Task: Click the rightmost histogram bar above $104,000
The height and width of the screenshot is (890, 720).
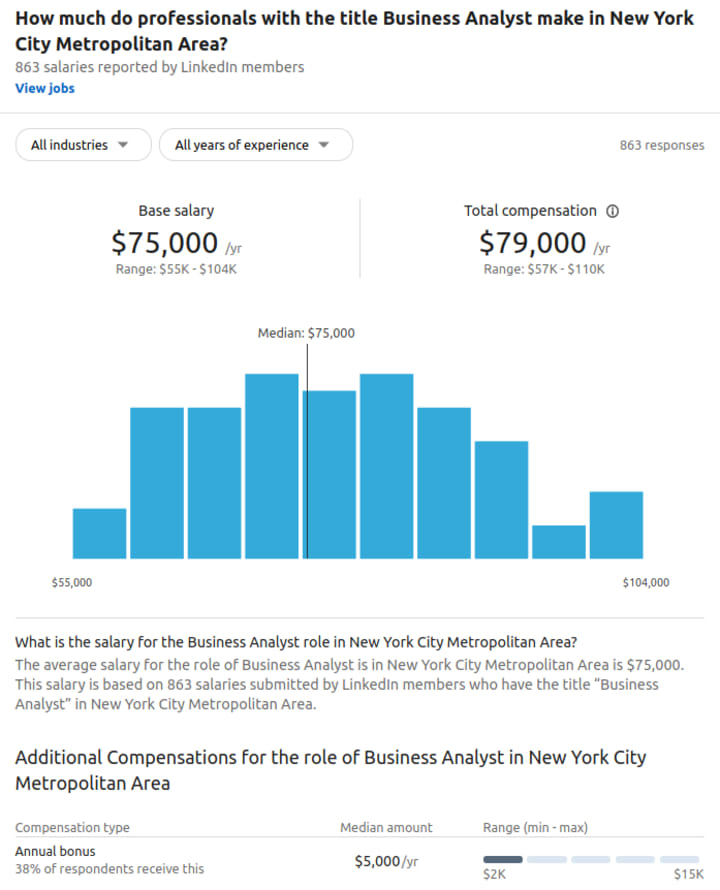Action: tap(616, 525)
